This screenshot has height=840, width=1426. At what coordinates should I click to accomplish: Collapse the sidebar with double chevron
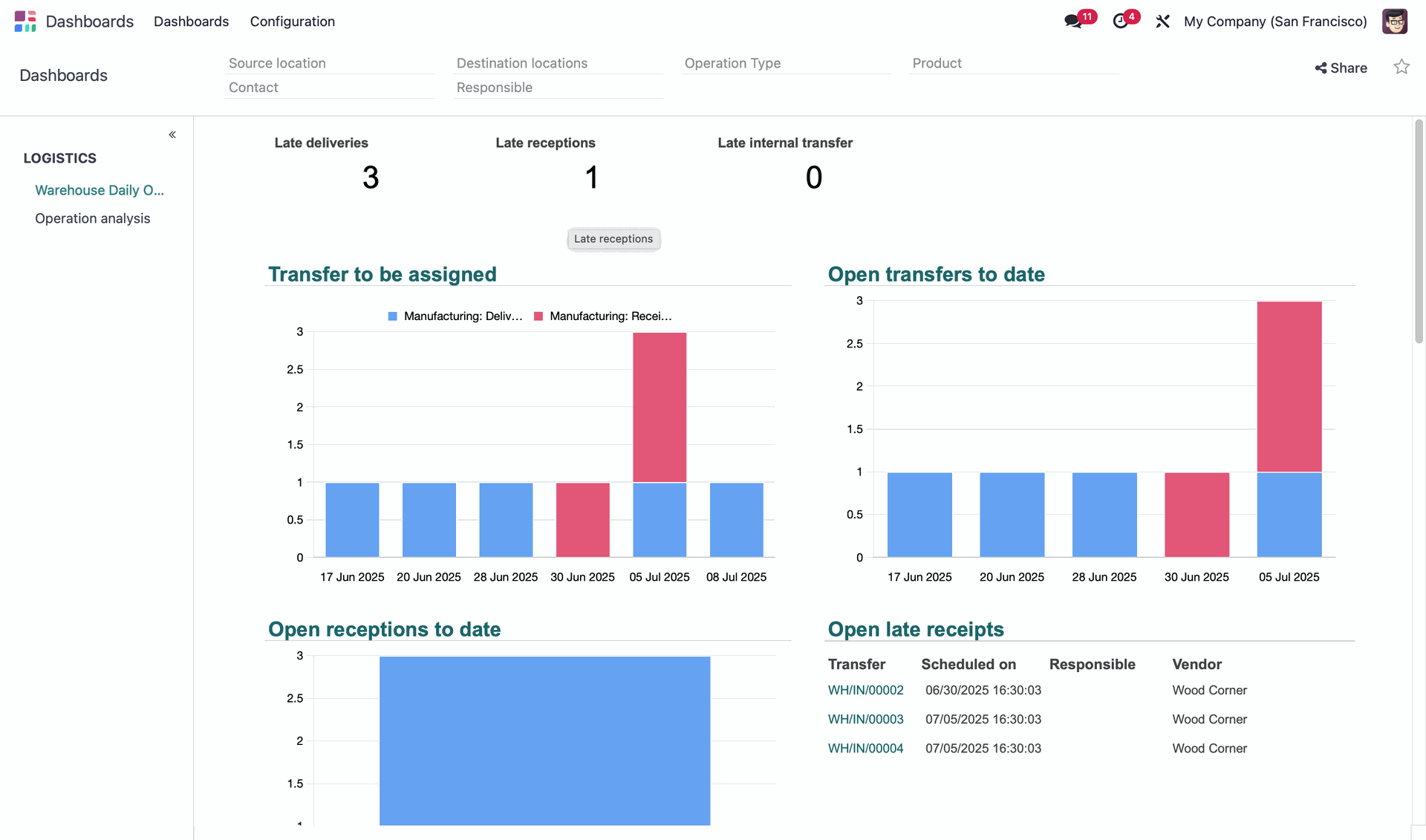tap(172, 135)
